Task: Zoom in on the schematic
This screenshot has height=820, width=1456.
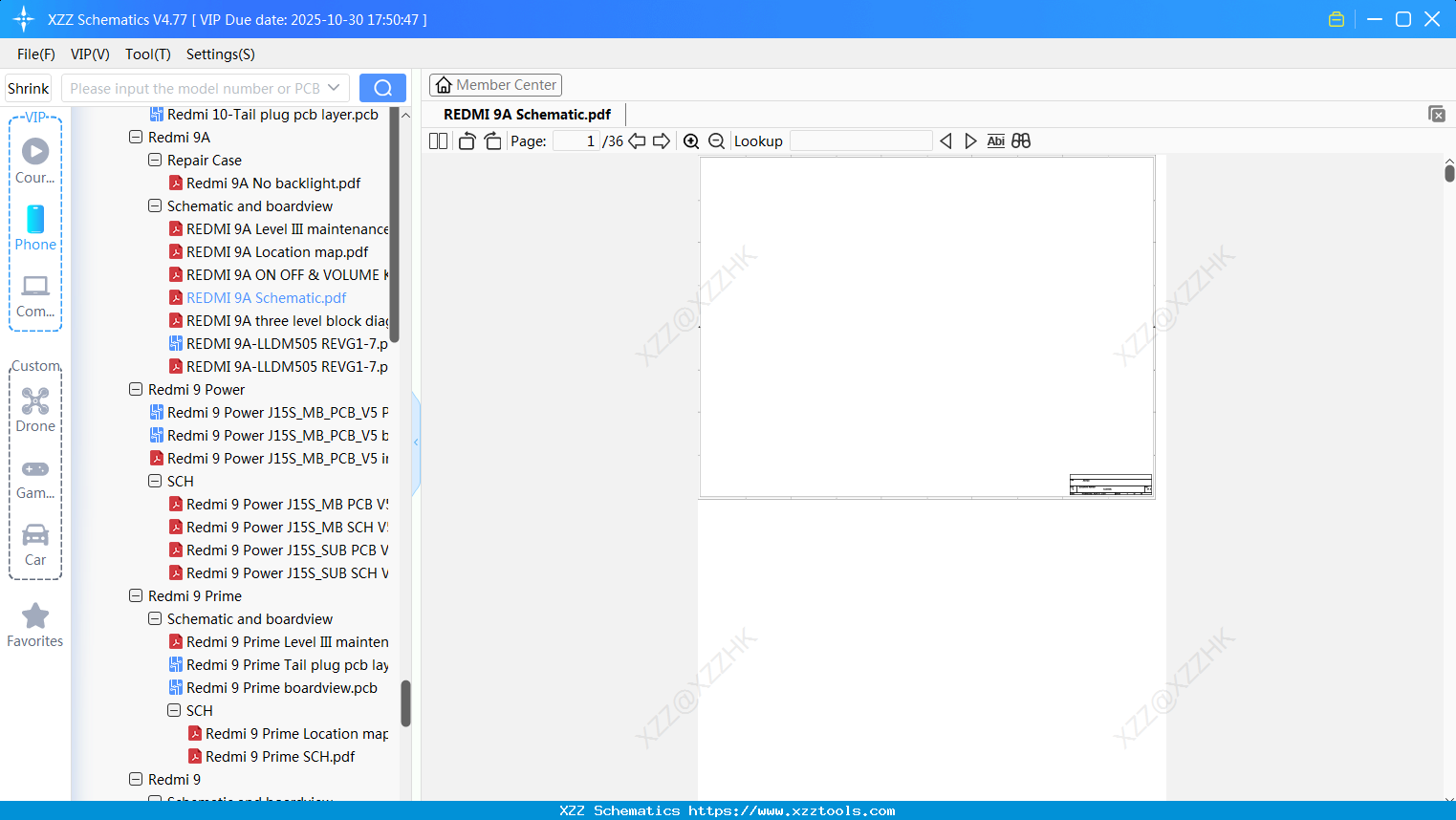Action: [x=691, y=141]
